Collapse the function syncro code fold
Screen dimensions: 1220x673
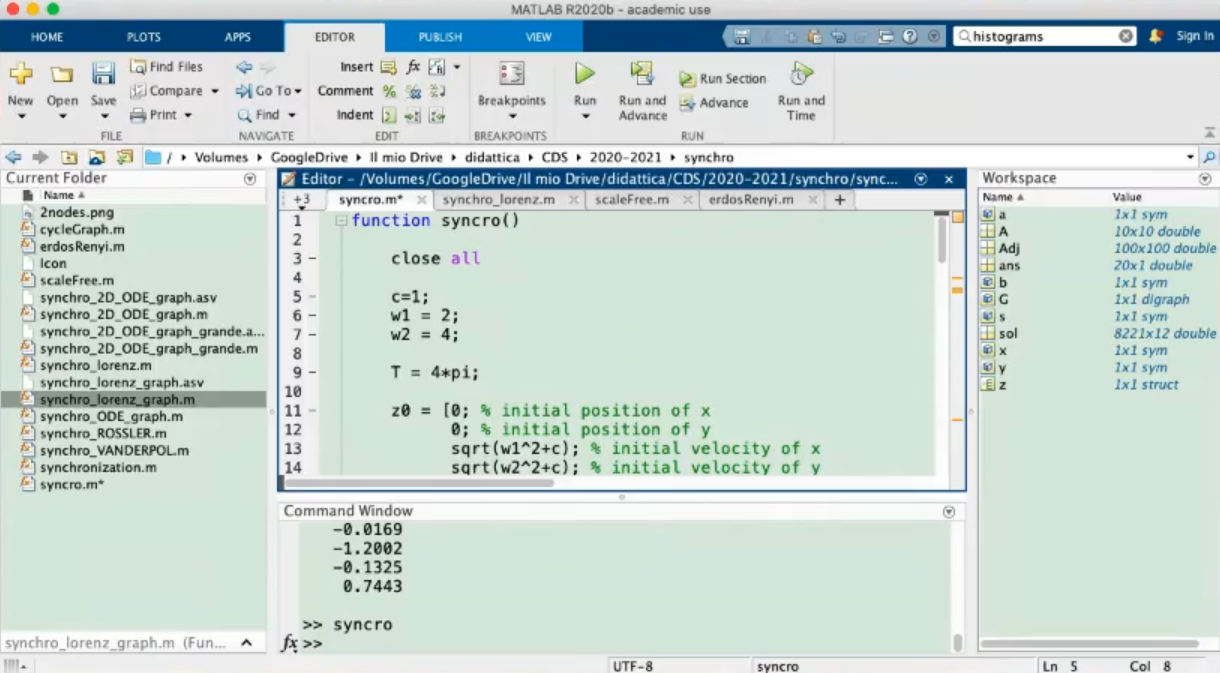[341, 221]
